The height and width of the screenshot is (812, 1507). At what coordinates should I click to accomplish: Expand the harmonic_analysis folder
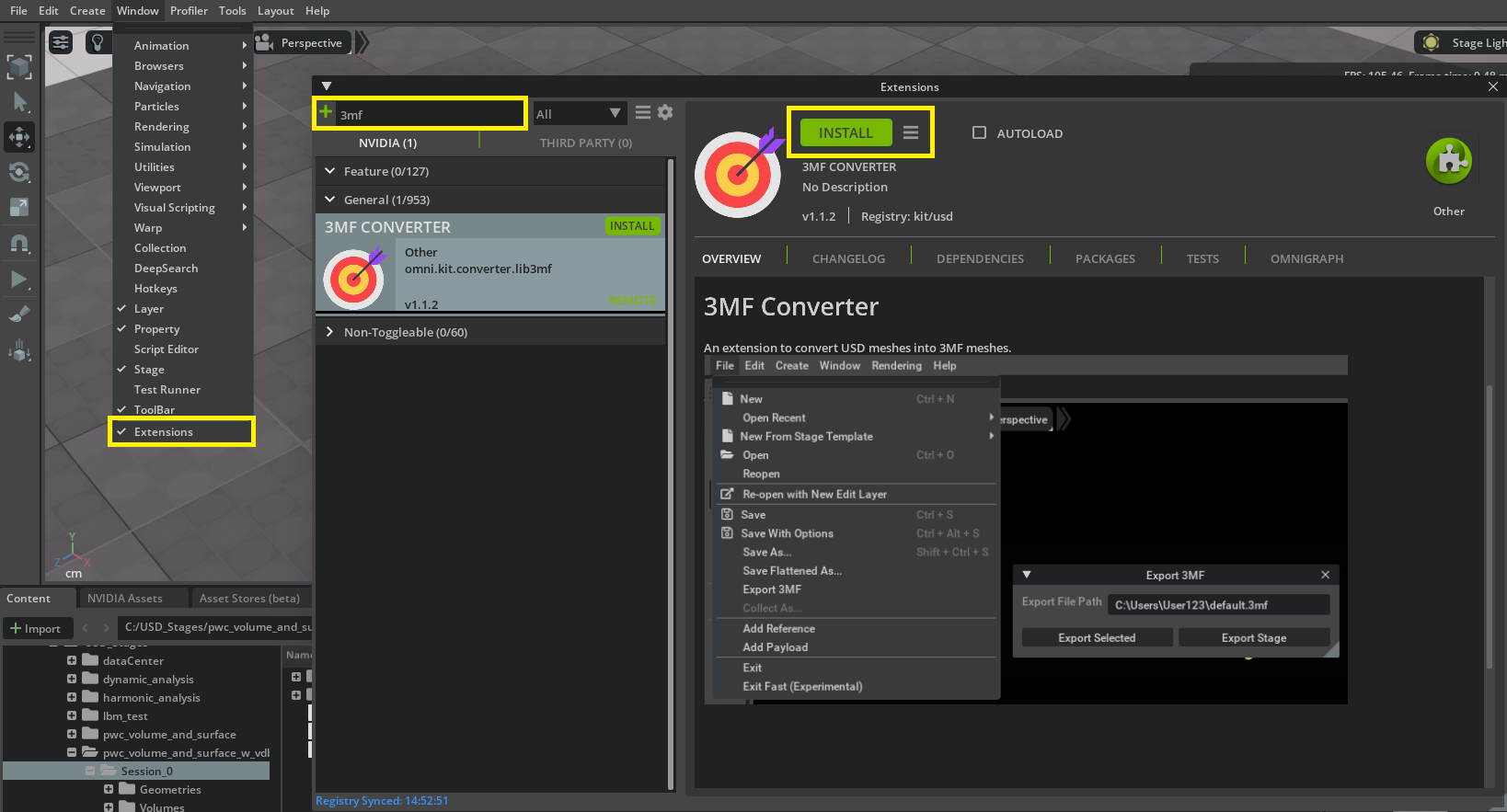pos(72,697)
